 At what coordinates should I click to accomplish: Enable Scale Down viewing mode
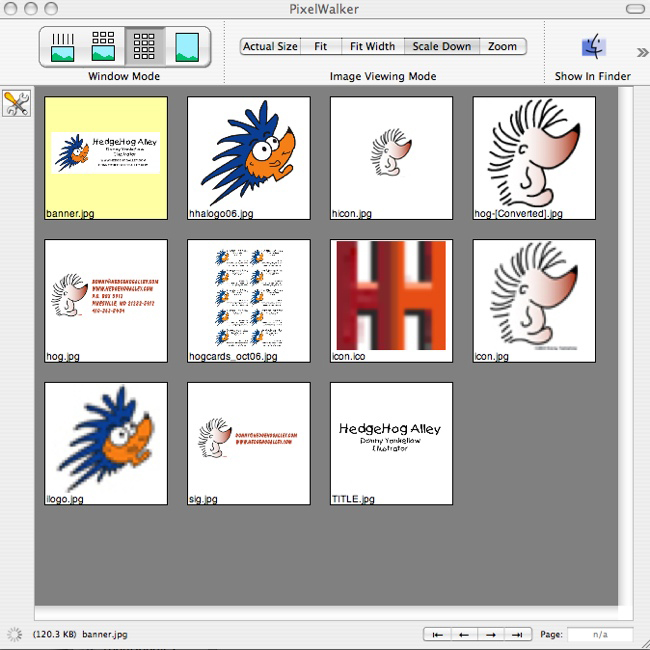click(x=441, y=46)
